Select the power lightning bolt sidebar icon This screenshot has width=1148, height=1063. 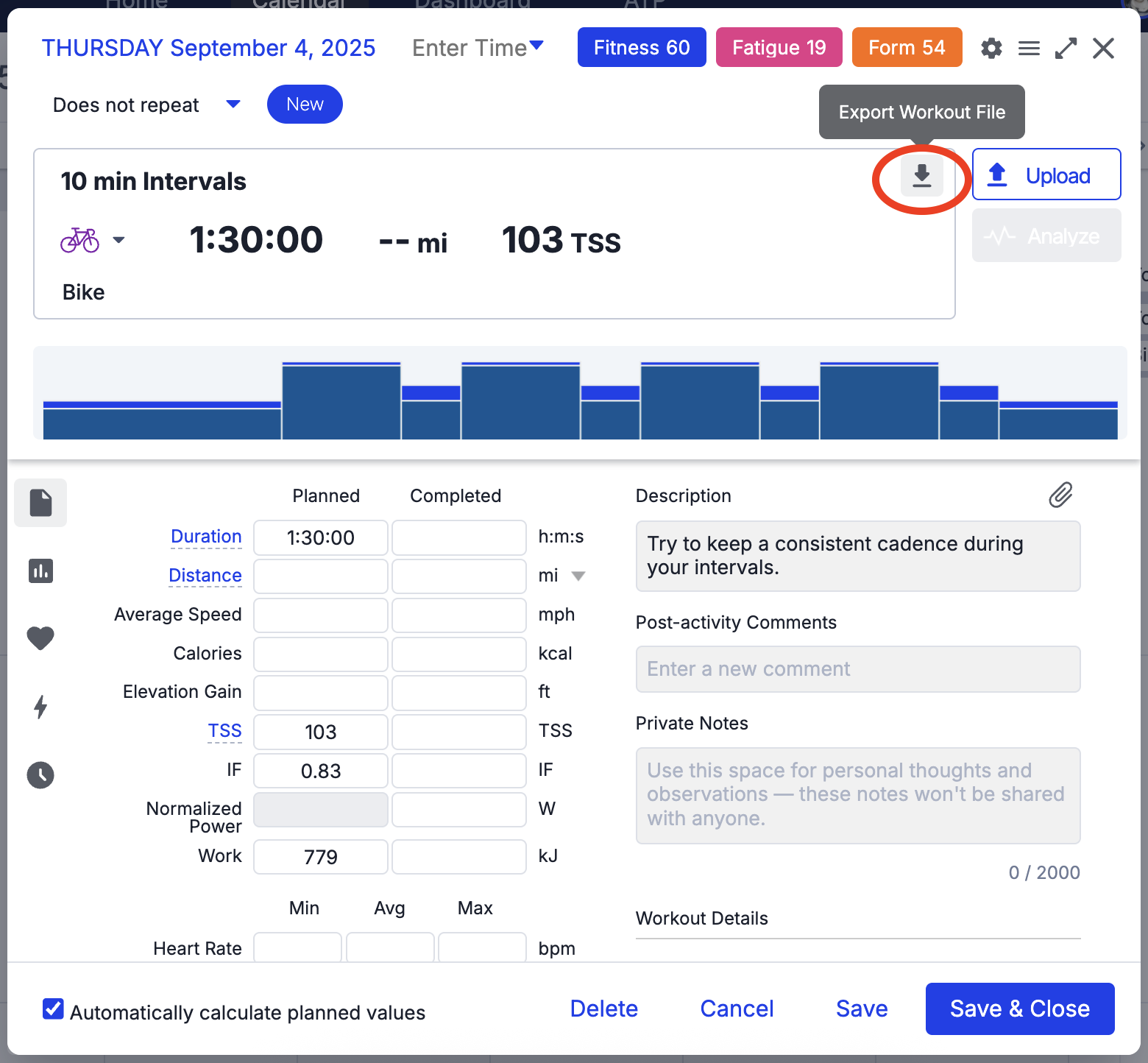tap(40, 707)
